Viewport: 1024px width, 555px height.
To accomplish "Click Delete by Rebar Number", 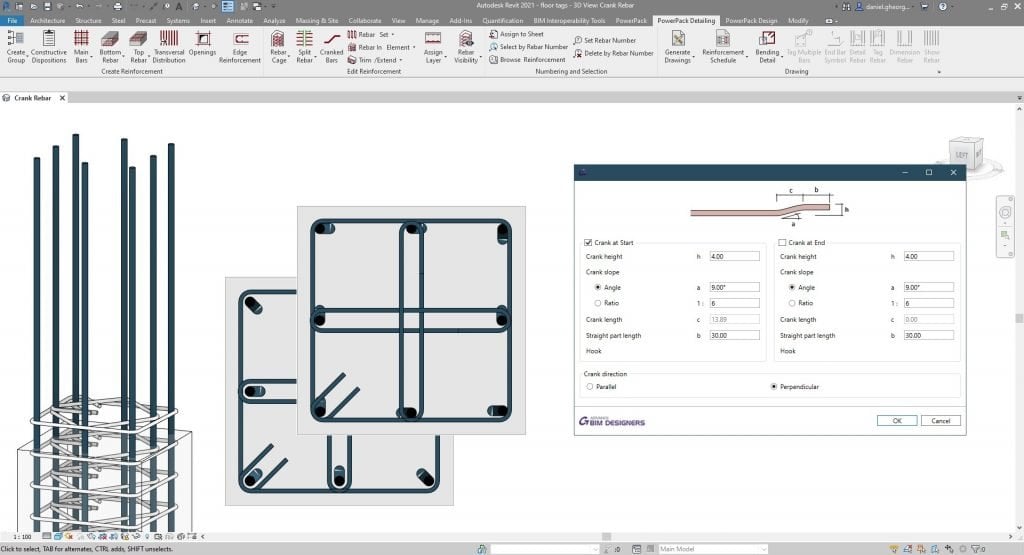I will 613,53.
